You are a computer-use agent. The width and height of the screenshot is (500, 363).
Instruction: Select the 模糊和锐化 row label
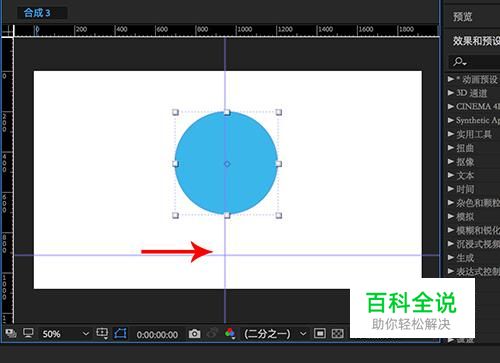478,230
